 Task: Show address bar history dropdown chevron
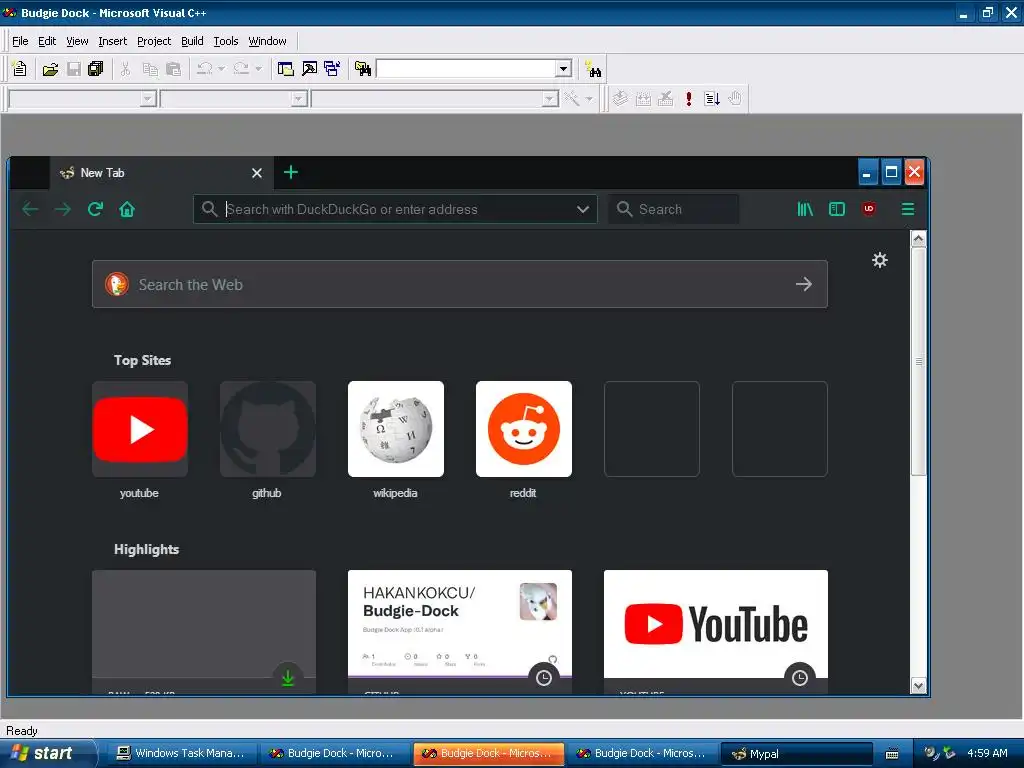[x=583, y=209]
